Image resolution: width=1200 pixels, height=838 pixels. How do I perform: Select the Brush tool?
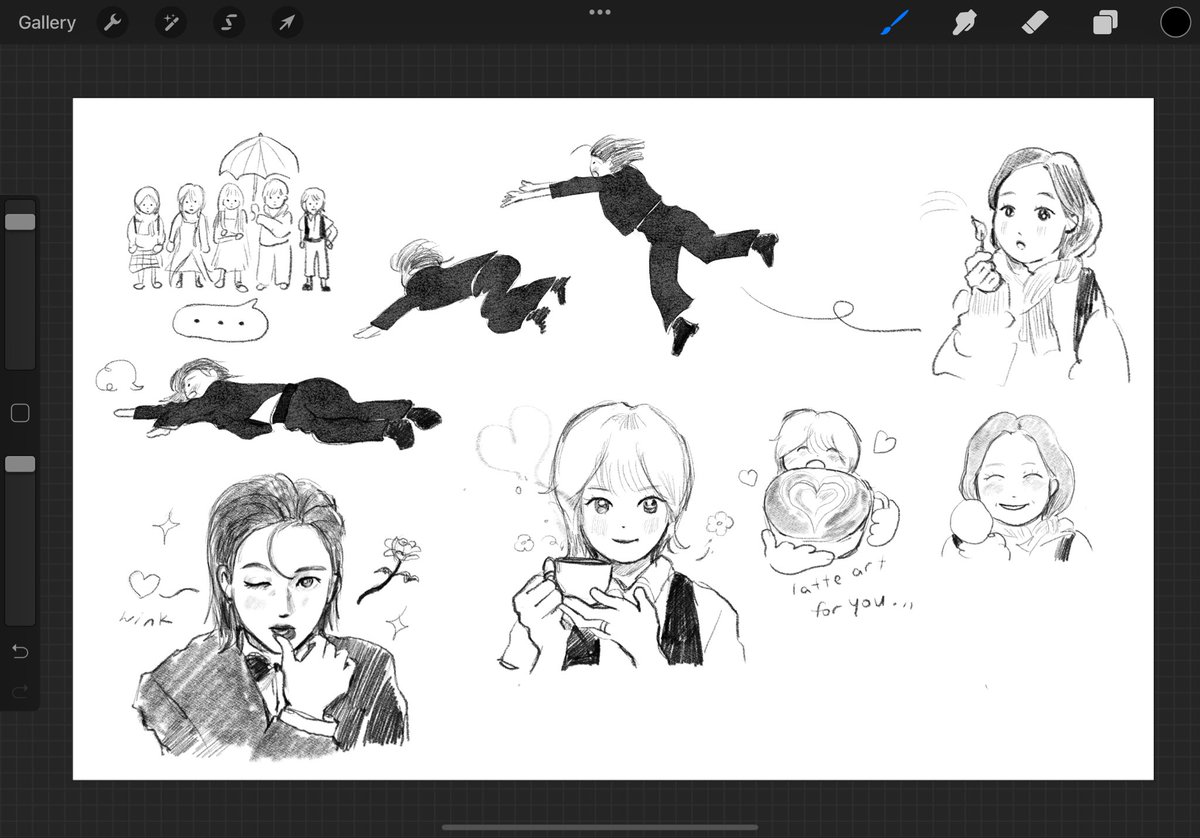[x=894, y=22]
